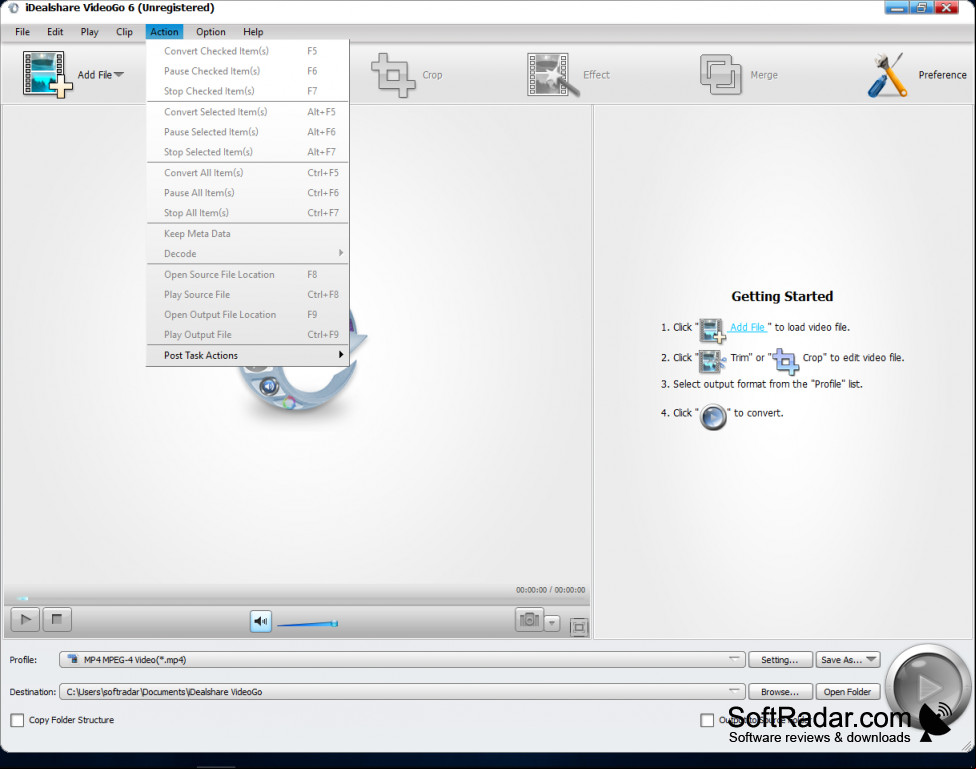Click the Save As... button
Viewport: 976px width, 769px height.
[x=848, y=659]
